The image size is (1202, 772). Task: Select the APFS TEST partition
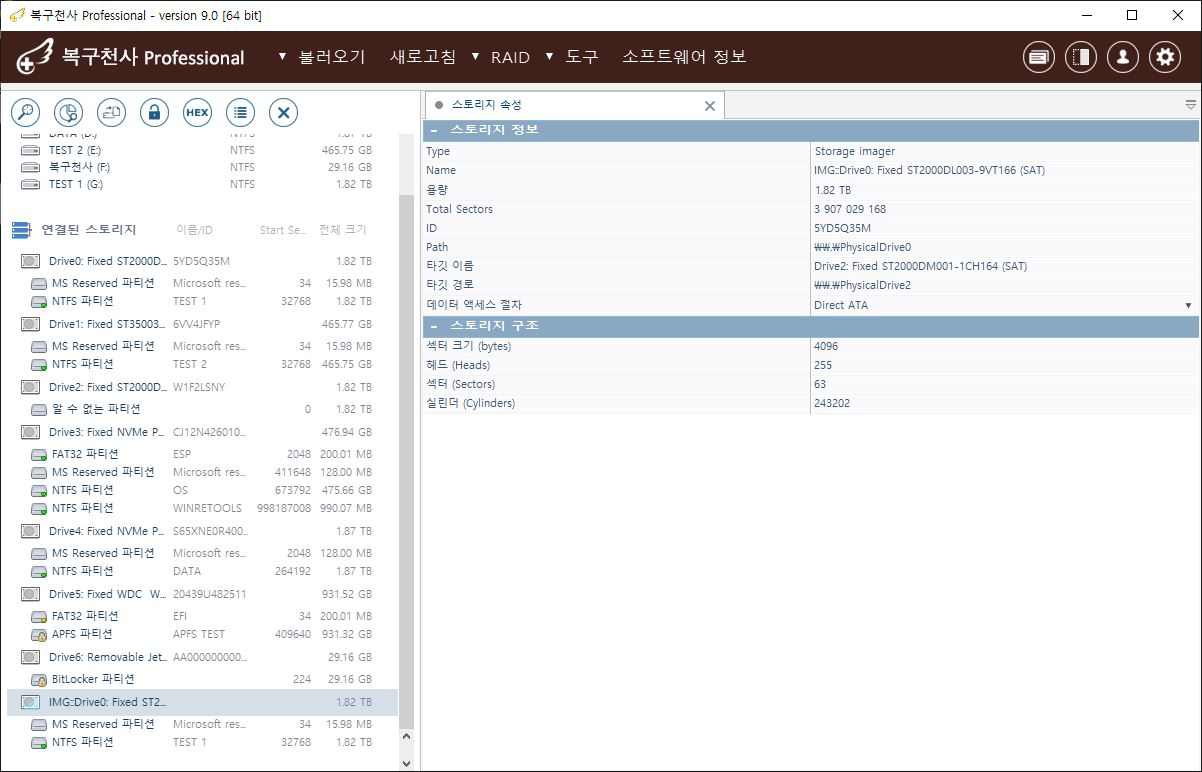82,634
